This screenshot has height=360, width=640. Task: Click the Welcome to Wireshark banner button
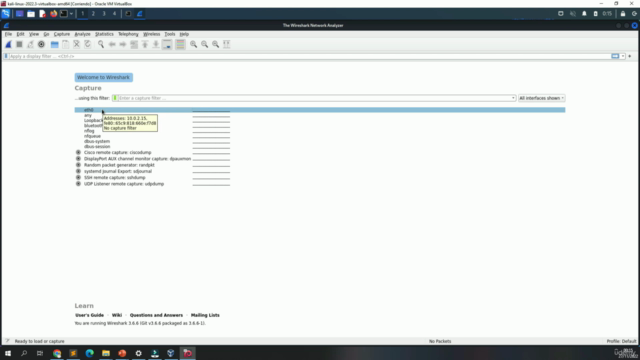(x=103, y=77)
